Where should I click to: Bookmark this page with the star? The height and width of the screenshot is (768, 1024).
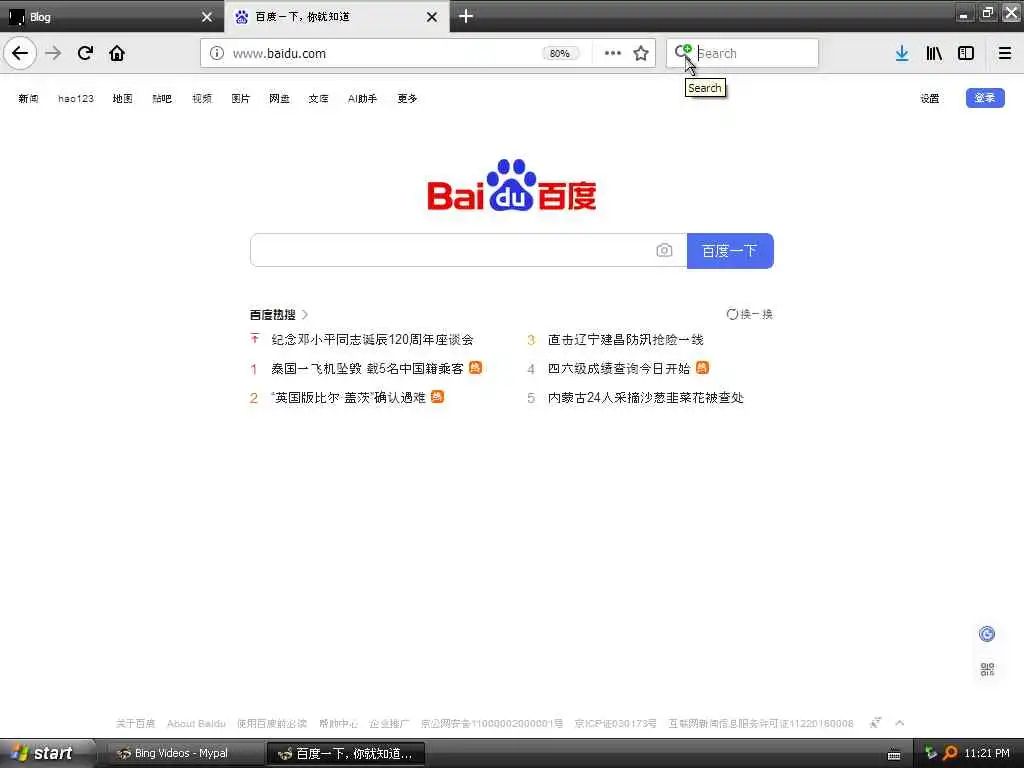[x=641, y=54]
